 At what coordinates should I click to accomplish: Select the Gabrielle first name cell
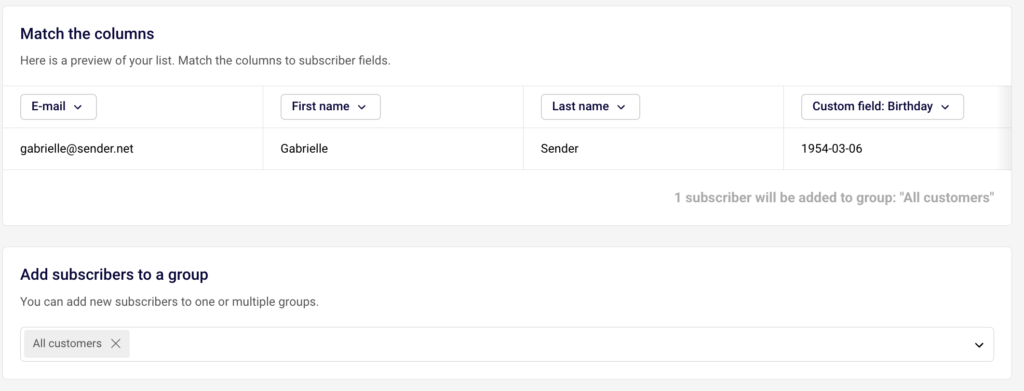(x=393, y=149)
